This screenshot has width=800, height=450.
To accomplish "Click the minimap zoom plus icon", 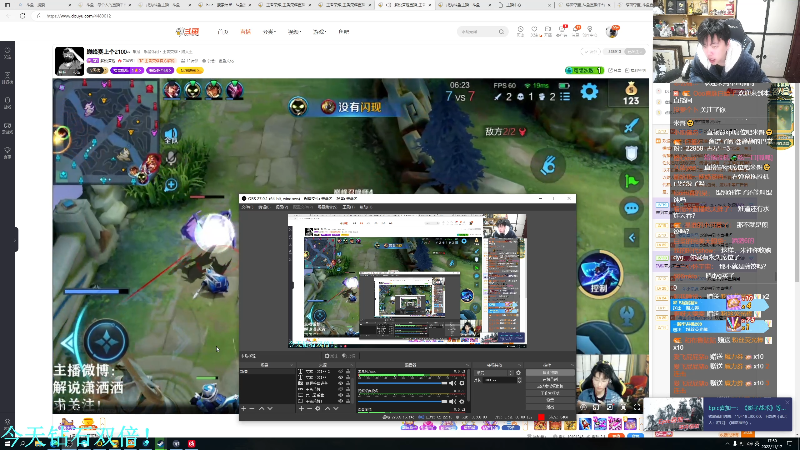I will tap(171, 185).
